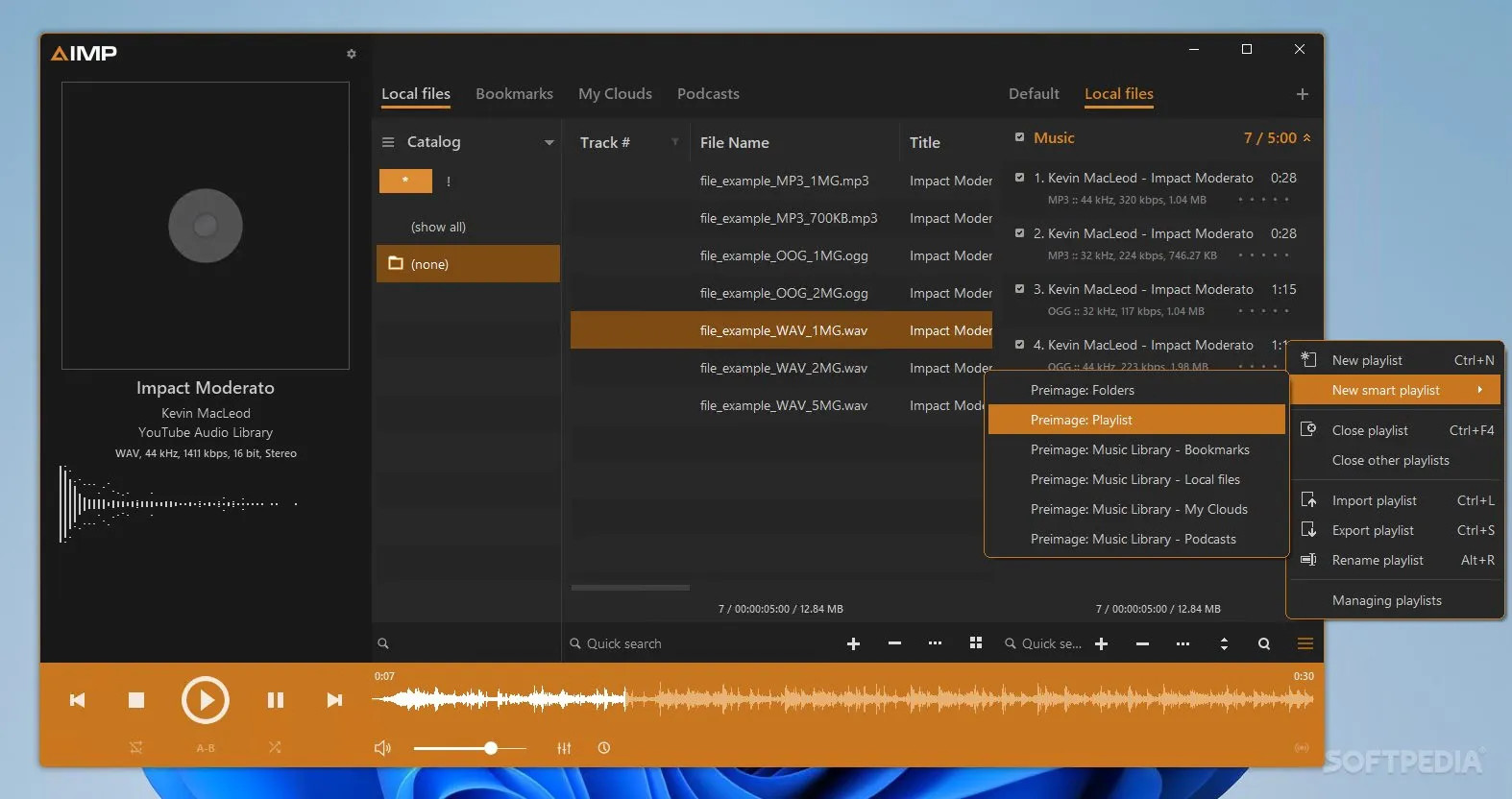Expand the Catalog dropdown arrow
Viewport: 1512px width, 799px height.
point(549,142)
